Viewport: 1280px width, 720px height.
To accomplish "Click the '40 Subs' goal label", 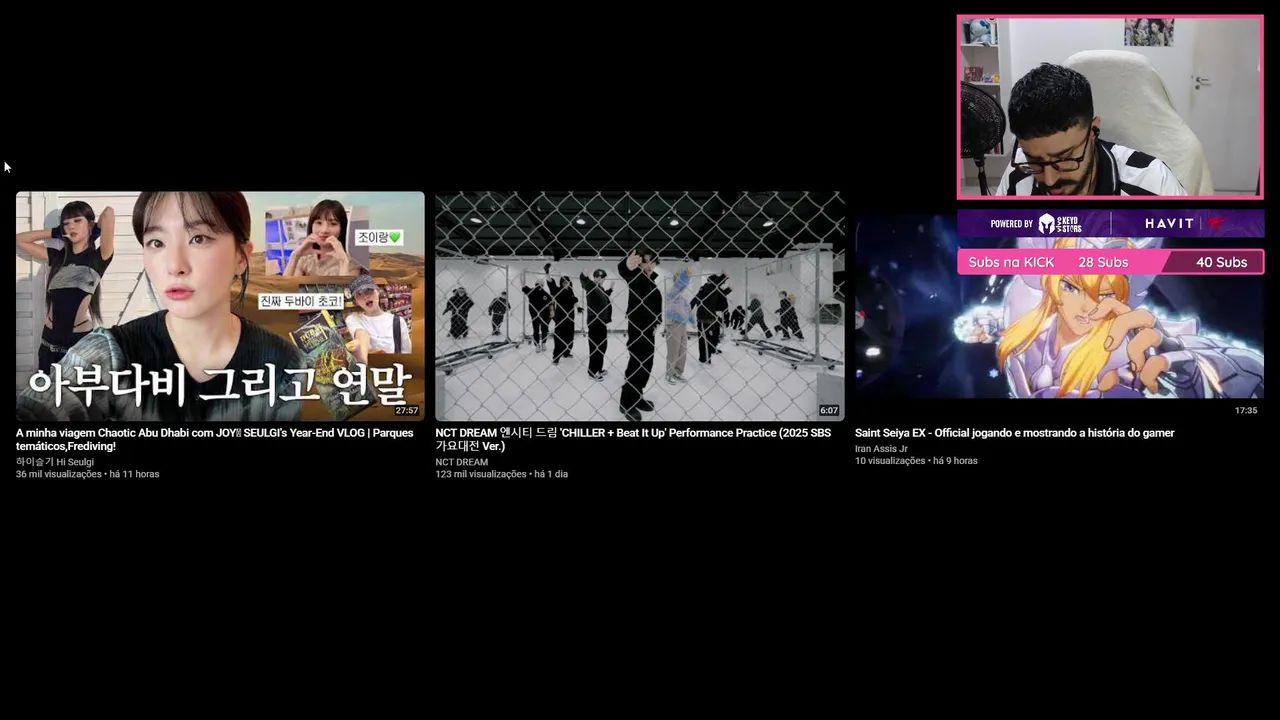I will tap(1221, 262).
